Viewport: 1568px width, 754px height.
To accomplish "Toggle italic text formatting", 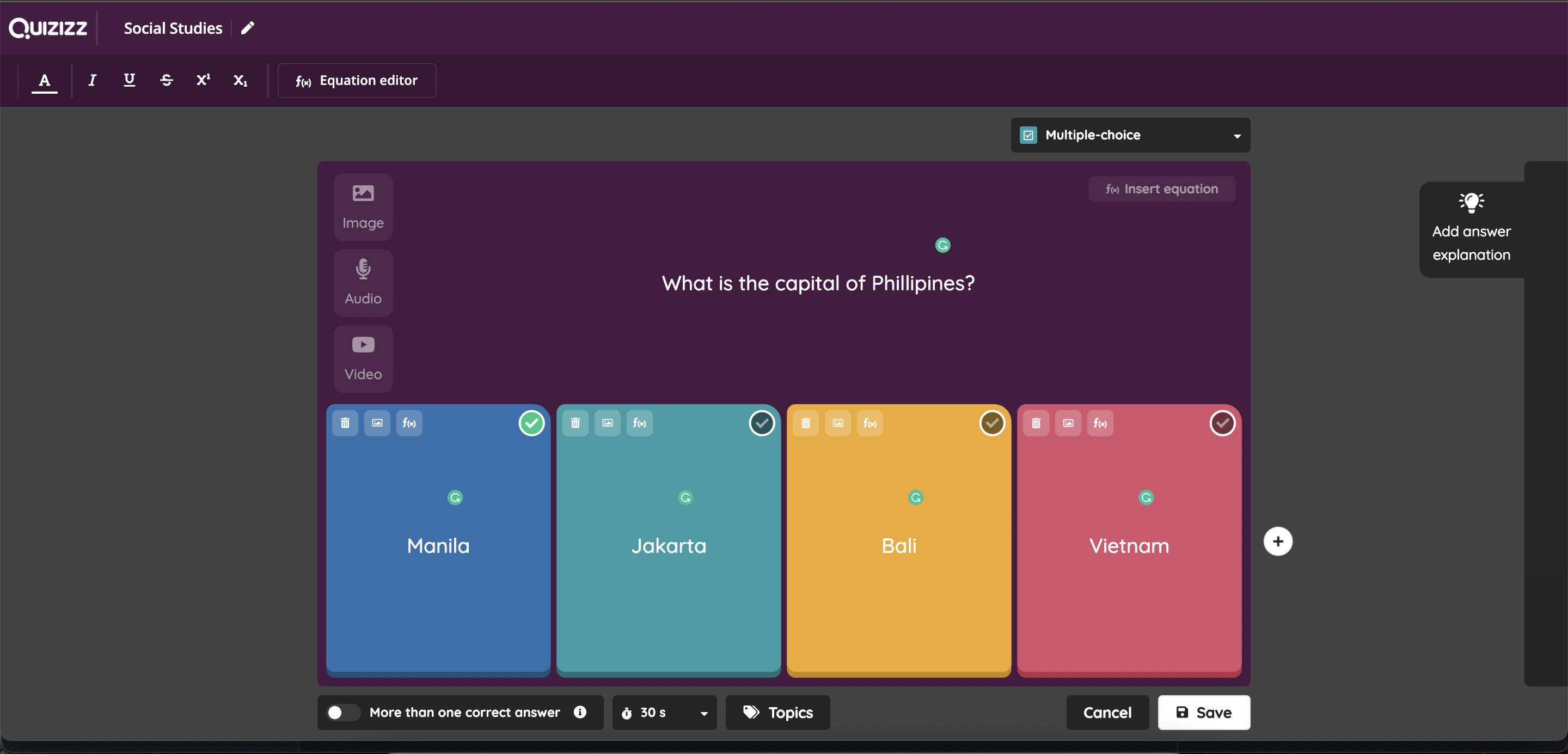I will (93, 80).
